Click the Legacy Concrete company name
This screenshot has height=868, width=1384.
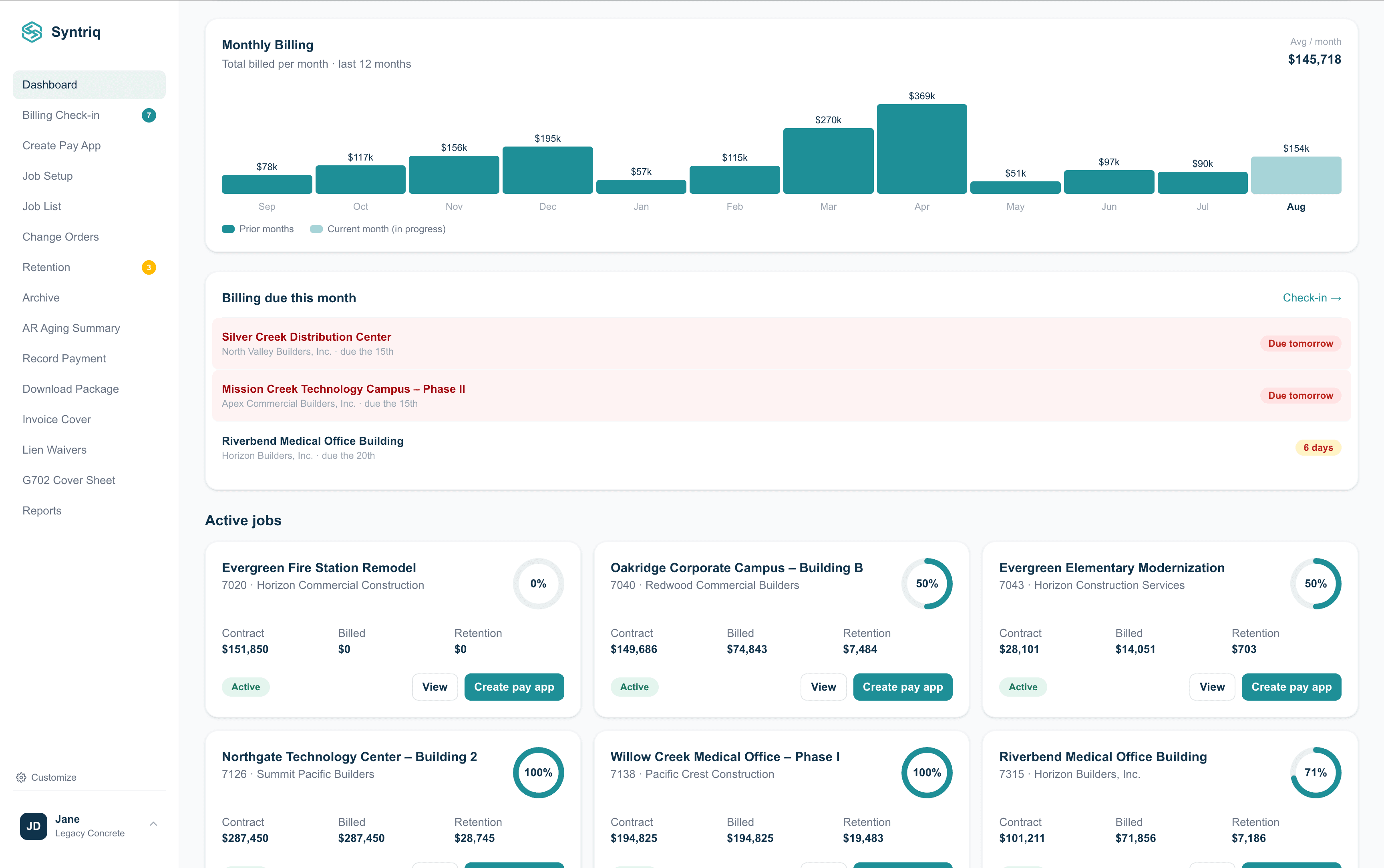coord(90,834)
